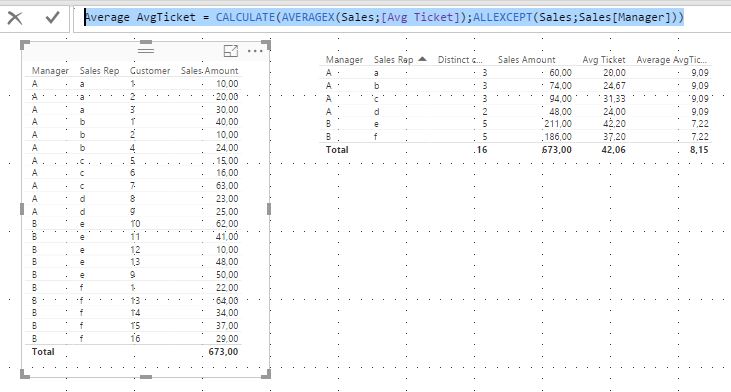Click into the DAX formula bar
Viewport: 731px width, 392px height.
click(x=401, y=18)
